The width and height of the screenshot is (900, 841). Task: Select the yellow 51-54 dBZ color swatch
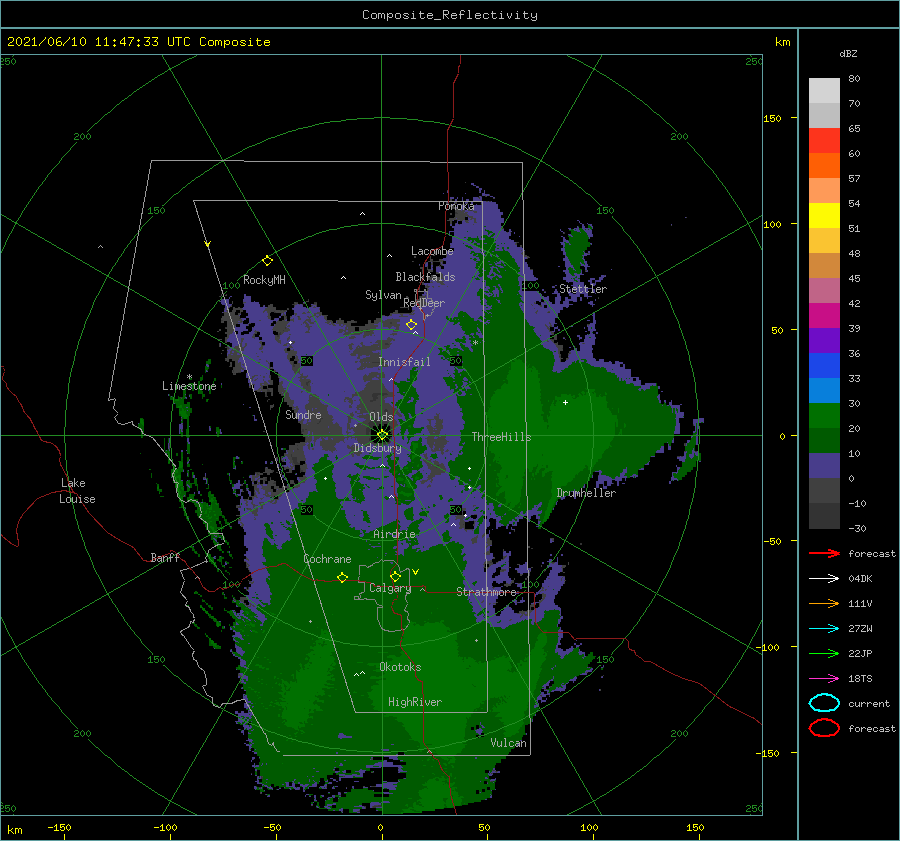tap(824, 216)
